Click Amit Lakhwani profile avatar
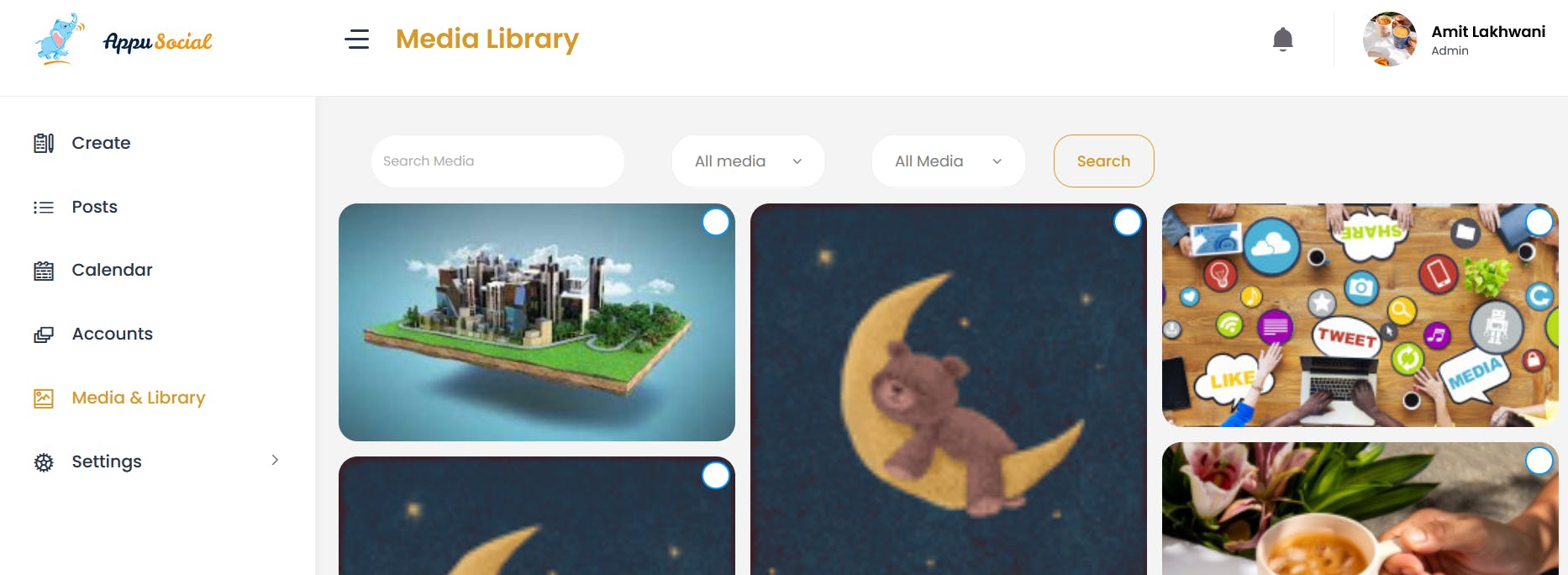The height and width of the screenshot is (575, 1568). pyautogui.click(x=1390, y=39)
